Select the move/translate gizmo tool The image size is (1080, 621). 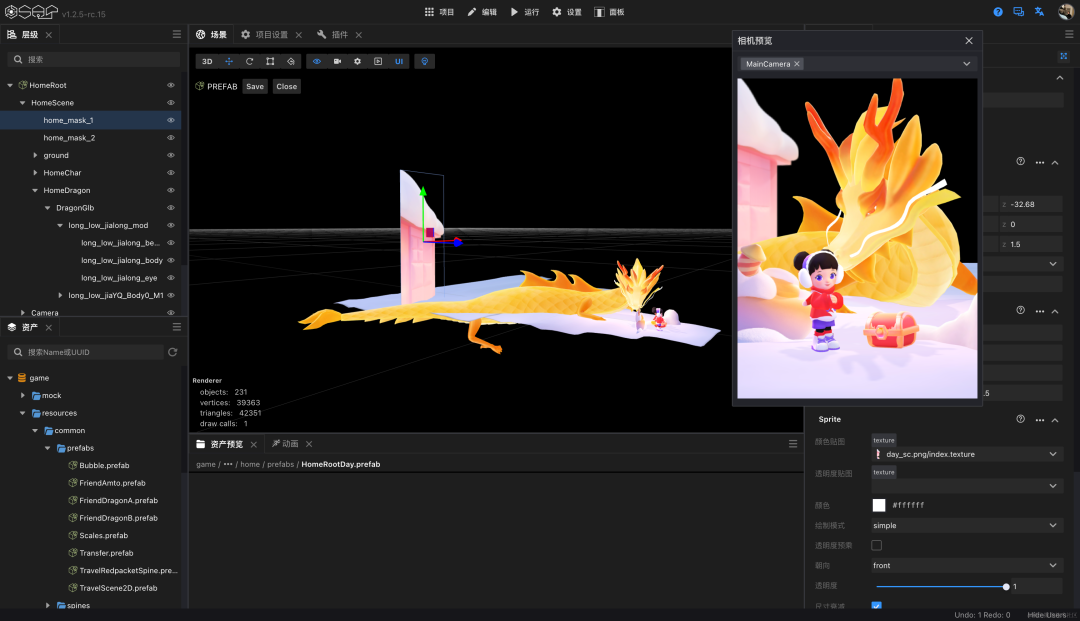(229, 61)
